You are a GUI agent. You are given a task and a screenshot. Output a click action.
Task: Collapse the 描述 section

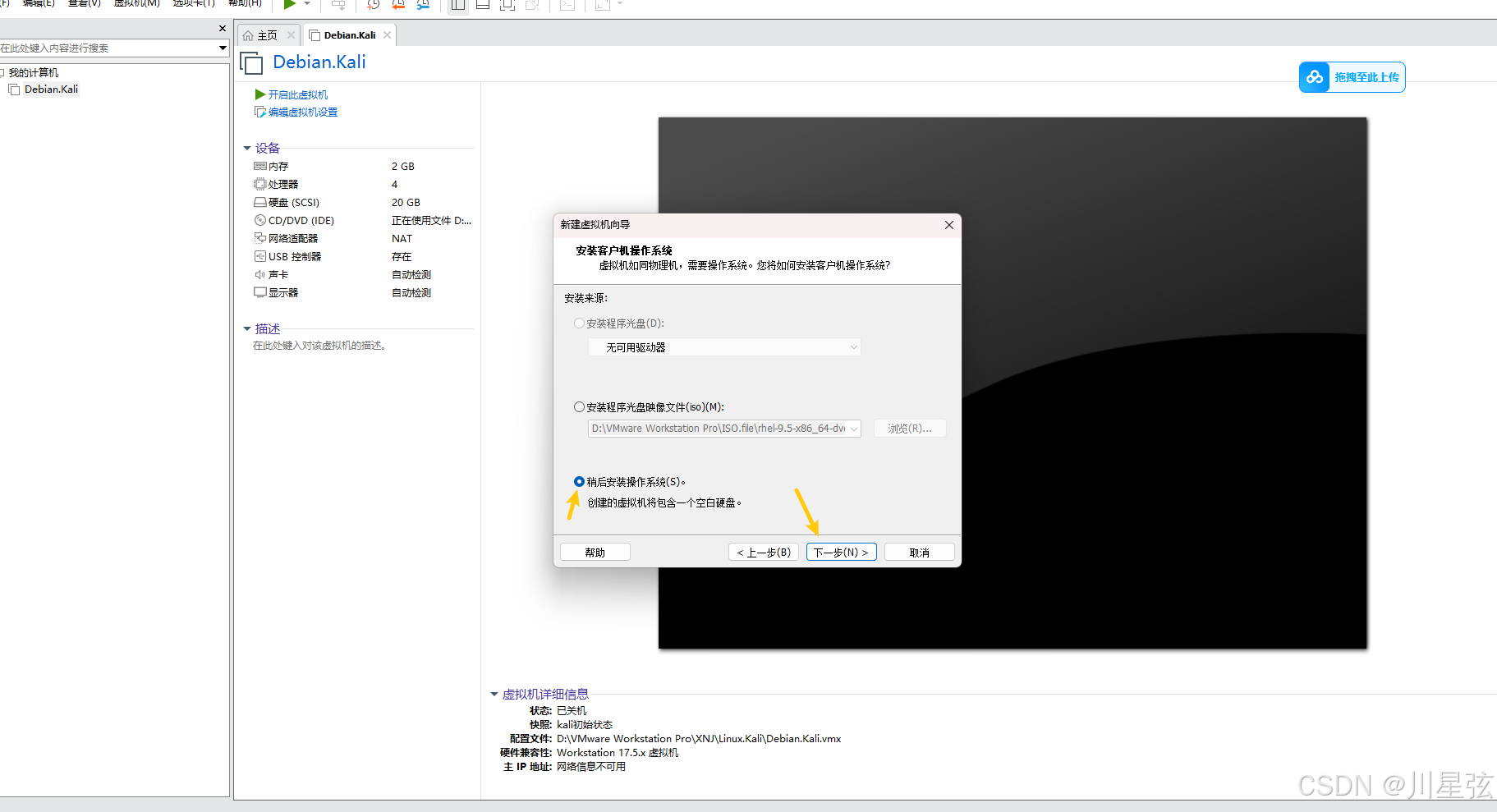tap(247, 329)
